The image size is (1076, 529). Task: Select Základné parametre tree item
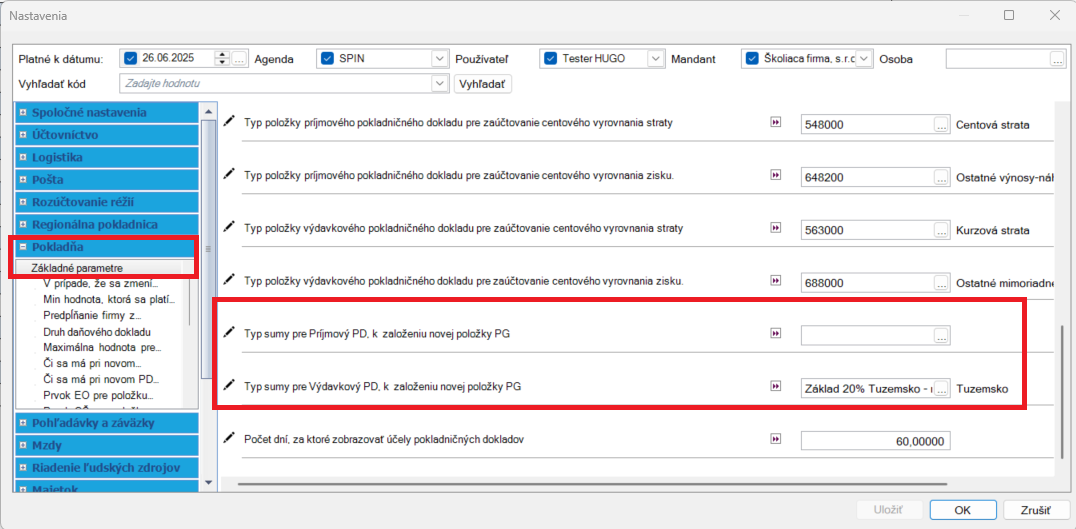coord(77,268)
